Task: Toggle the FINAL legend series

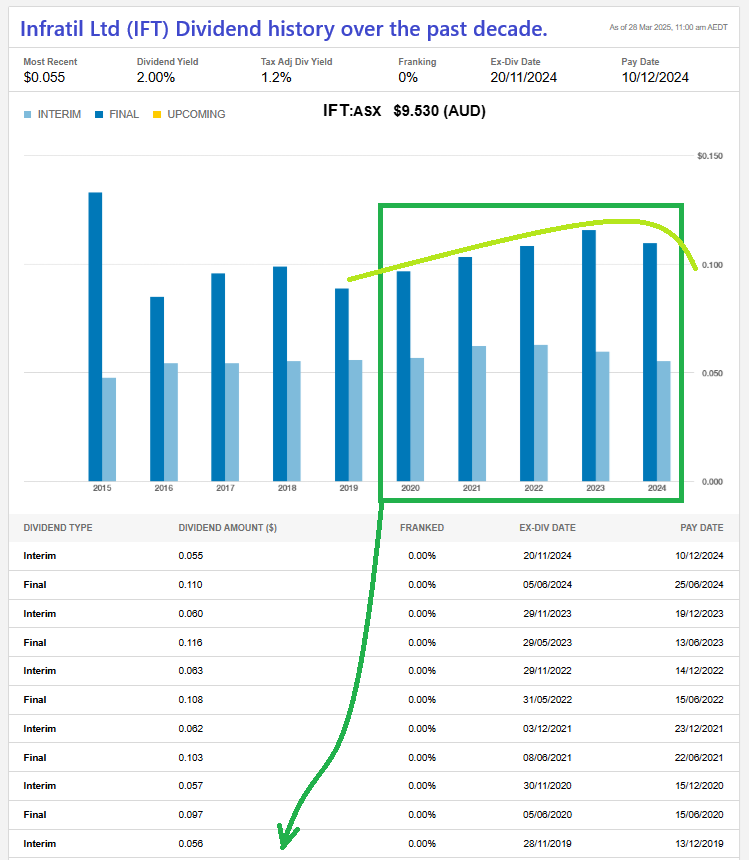Action: [117, 114]
